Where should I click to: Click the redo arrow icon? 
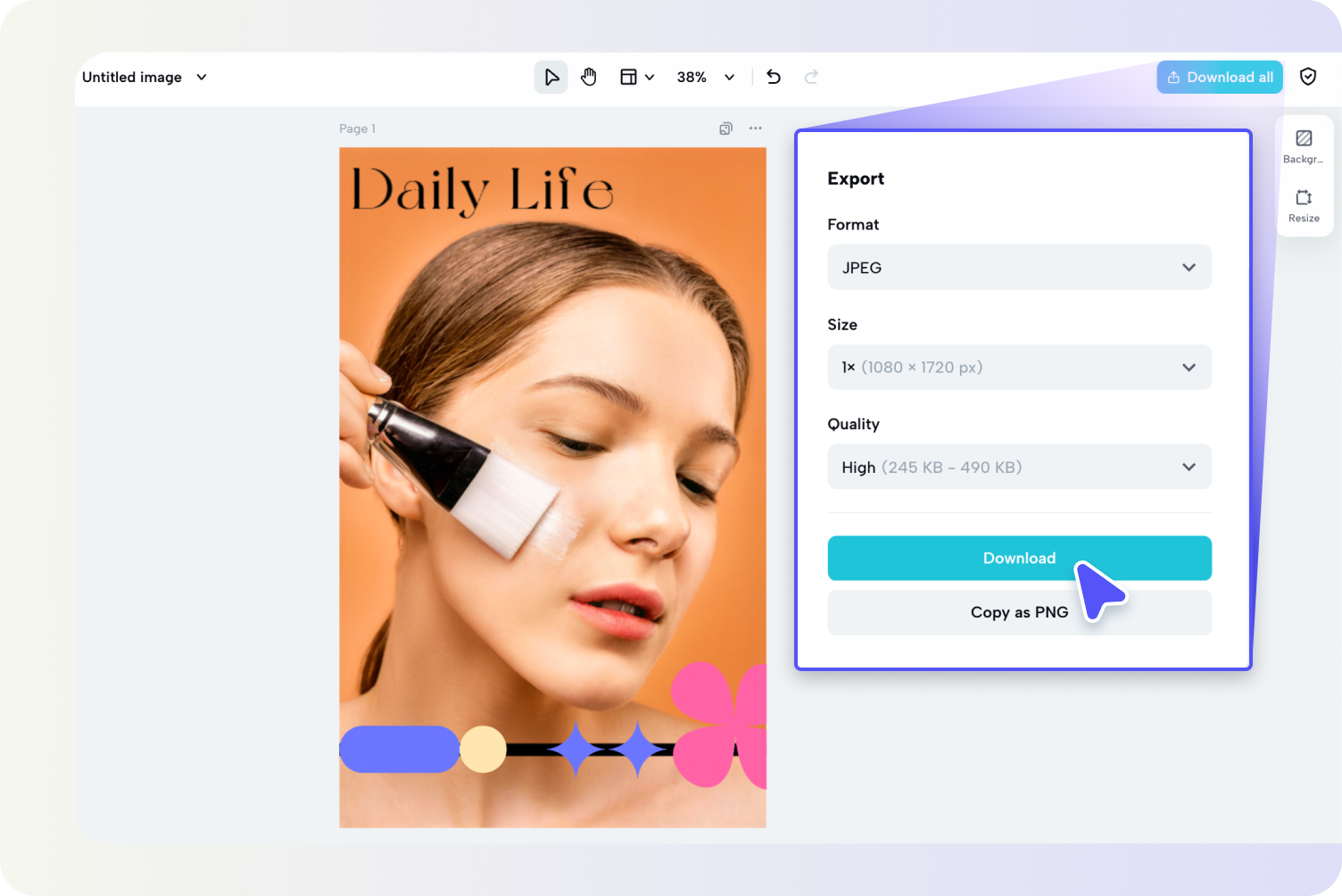point(810,77)
